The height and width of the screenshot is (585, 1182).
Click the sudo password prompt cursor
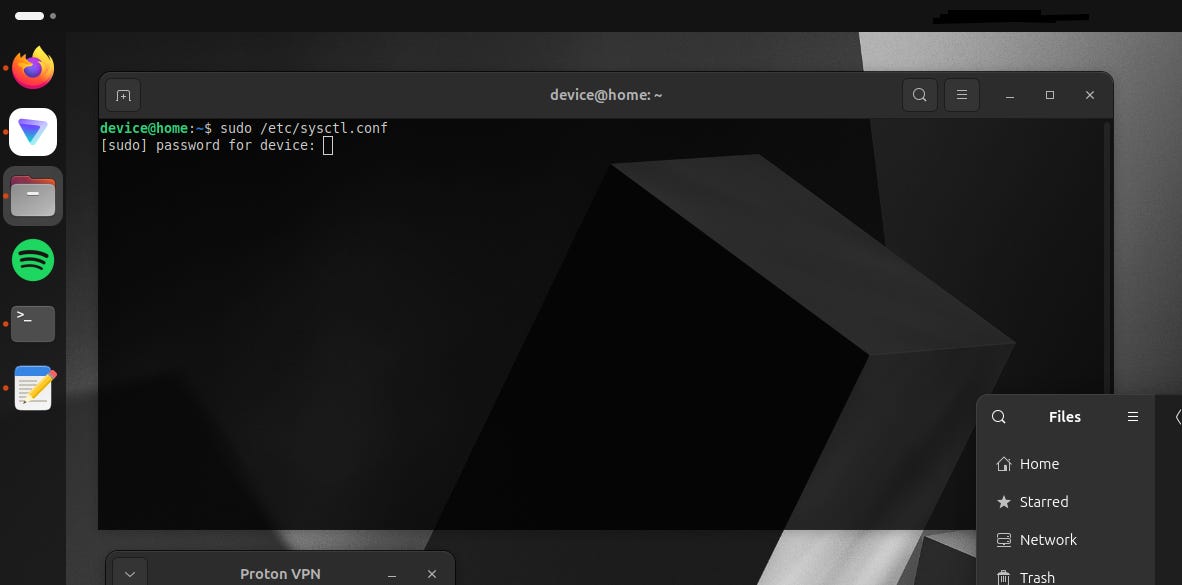[328, 145]
